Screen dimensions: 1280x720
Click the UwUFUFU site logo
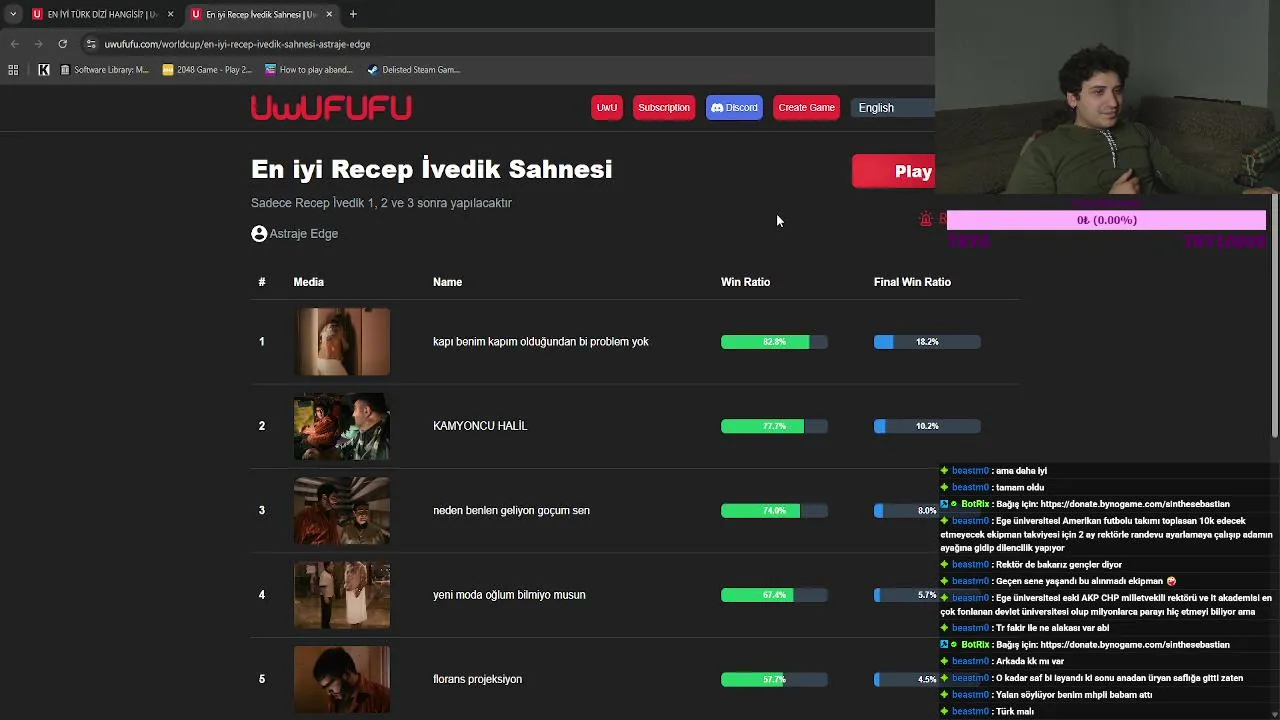point(331,108)
